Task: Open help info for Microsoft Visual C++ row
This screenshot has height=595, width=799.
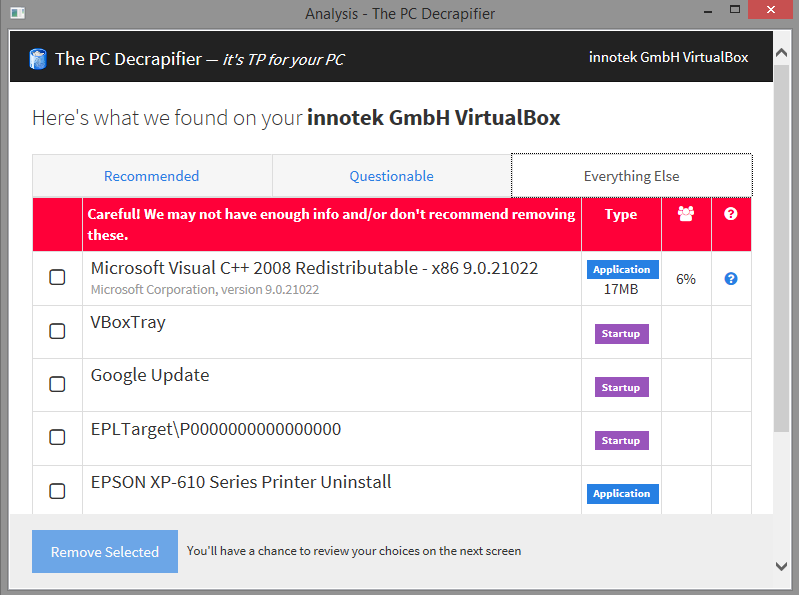Action: tap(731, 279)
